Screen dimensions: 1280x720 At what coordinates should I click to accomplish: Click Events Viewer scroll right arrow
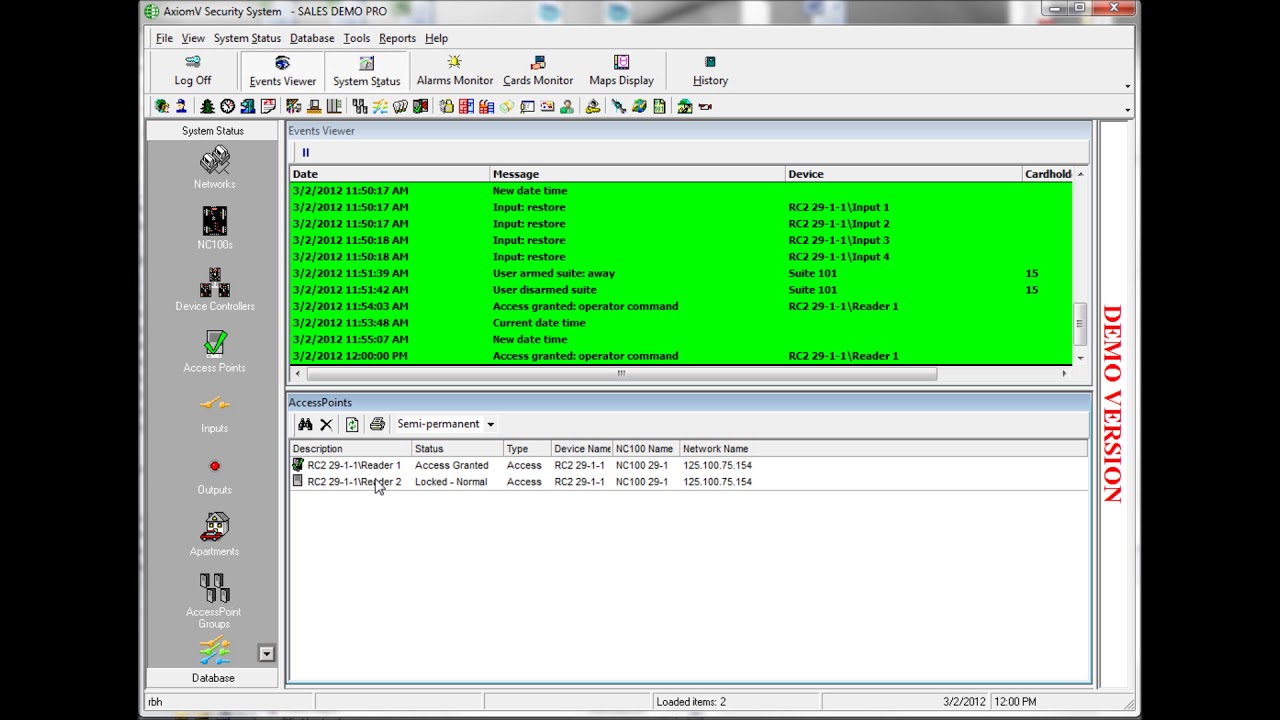pyautogui.click(x=1065, y=373)
